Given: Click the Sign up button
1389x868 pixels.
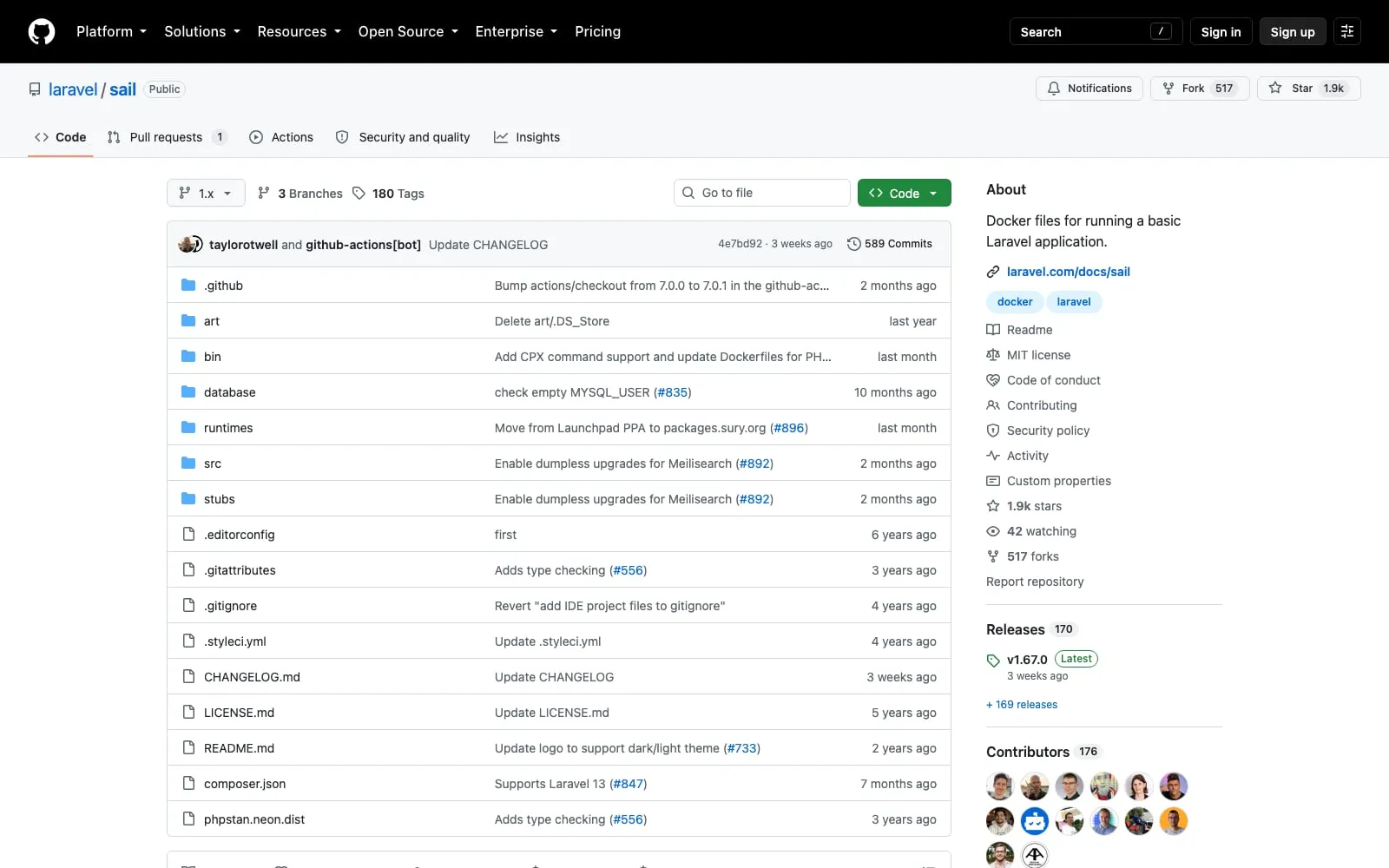Looking at the screenshot, I should click(x=1293, y=31).
